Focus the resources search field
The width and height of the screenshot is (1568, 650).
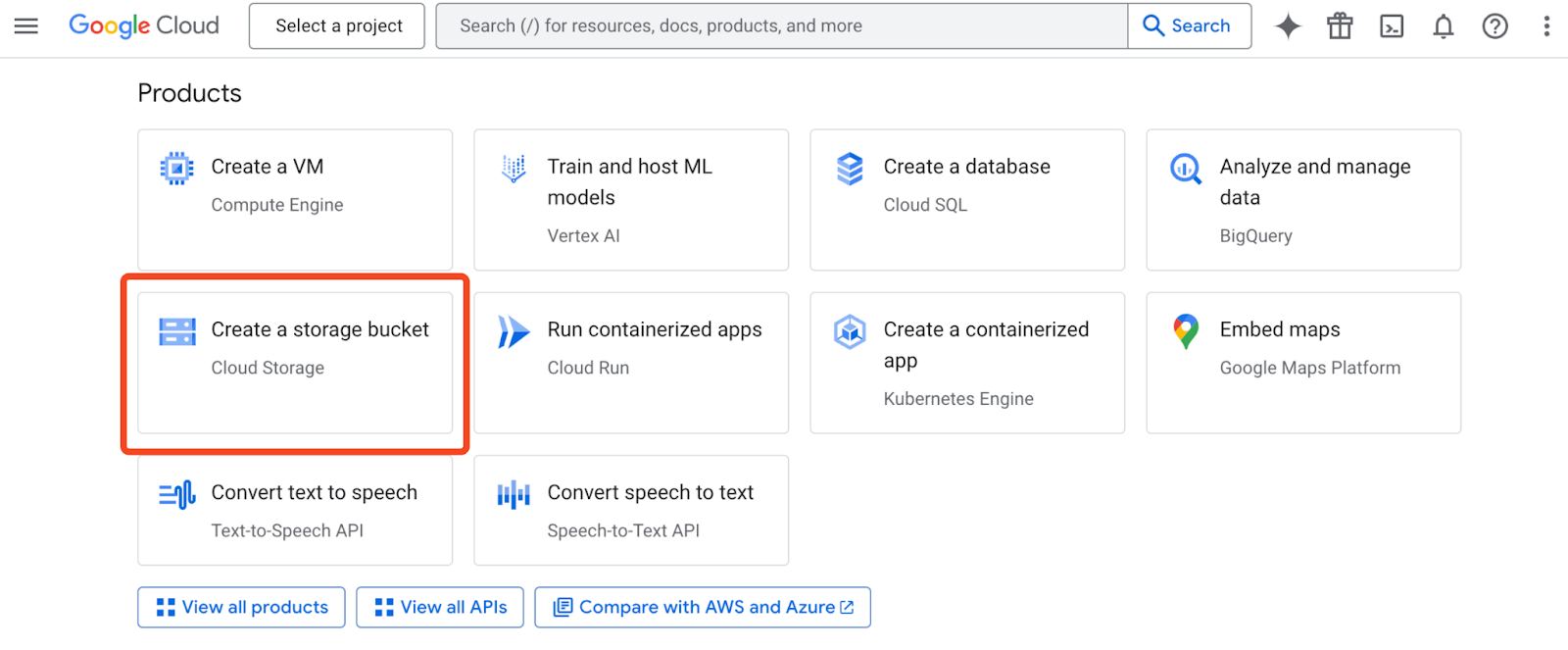pos(782,25)
